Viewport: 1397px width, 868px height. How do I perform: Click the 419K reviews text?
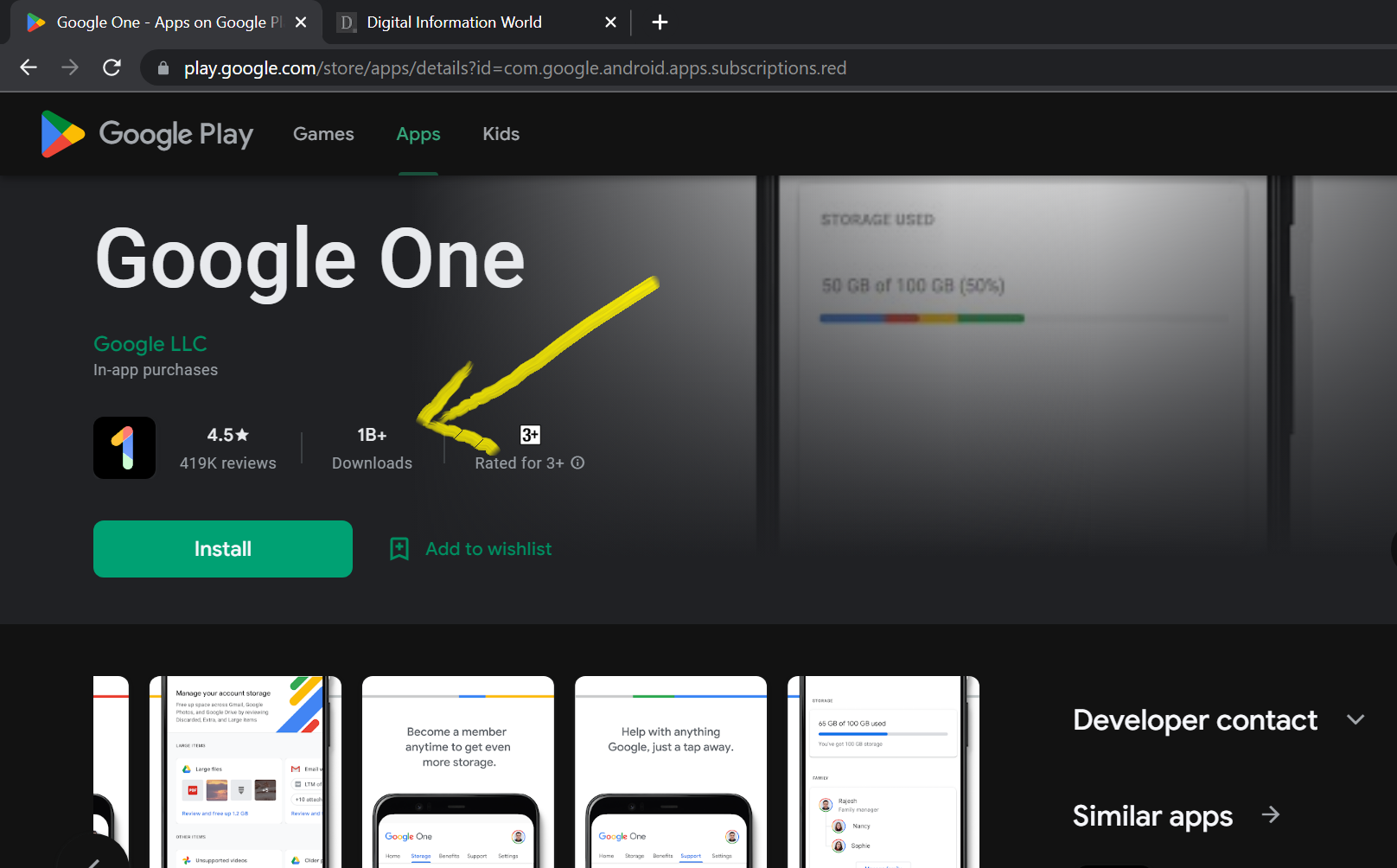coord(228,463)
